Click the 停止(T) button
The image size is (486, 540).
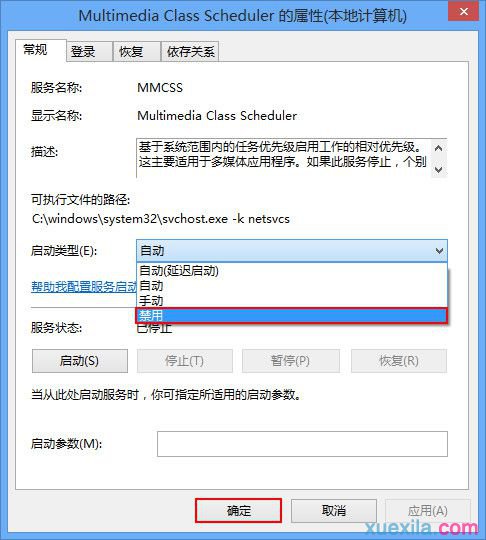click(185, 361)
